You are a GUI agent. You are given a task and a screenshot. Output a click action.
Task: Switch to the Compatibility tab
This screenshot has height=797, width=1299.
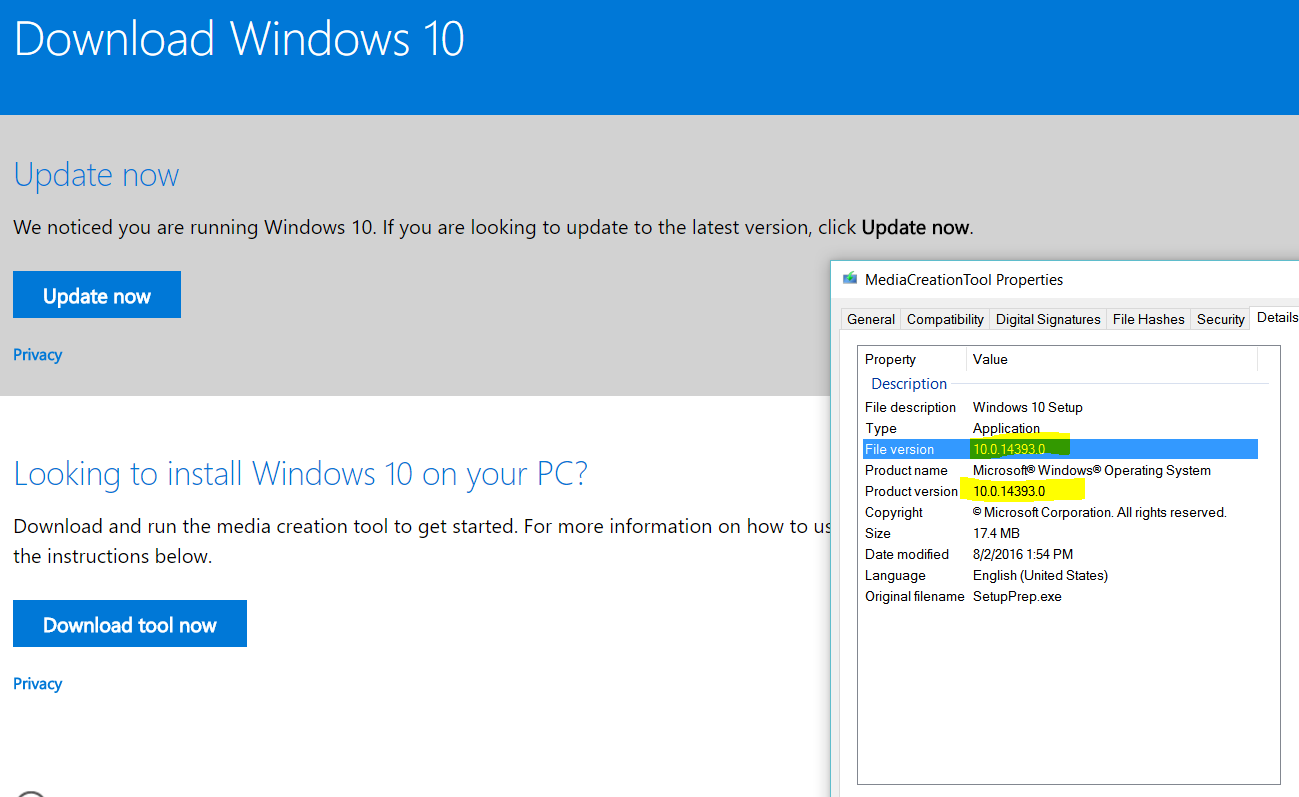(945, 319)
